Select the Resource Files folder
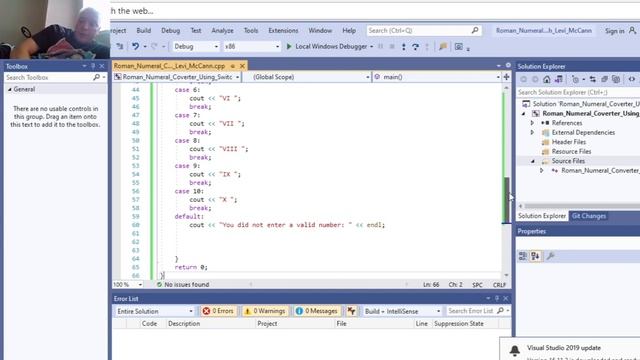 (x=571, y=151)
